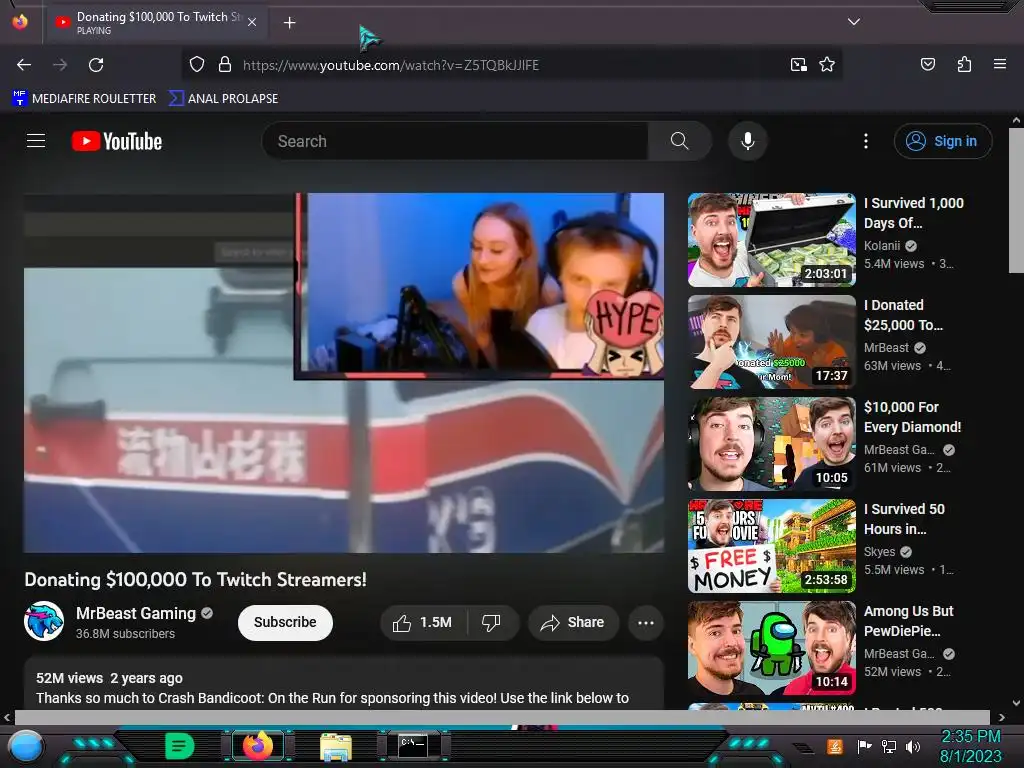
Task: Expand the list all tabs chevron
Action: [854, 22]
